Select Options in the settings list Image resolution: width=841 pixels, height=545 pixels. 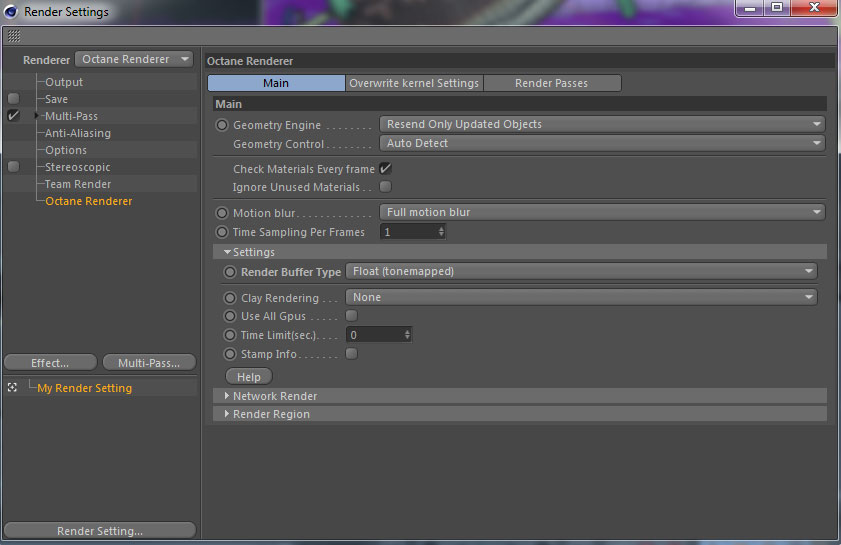65,150
